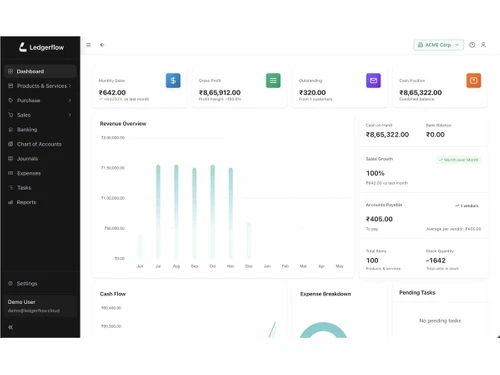Click the Jul revenue bar
Viewport: 500px width, 375px height.
pos(158,212)
